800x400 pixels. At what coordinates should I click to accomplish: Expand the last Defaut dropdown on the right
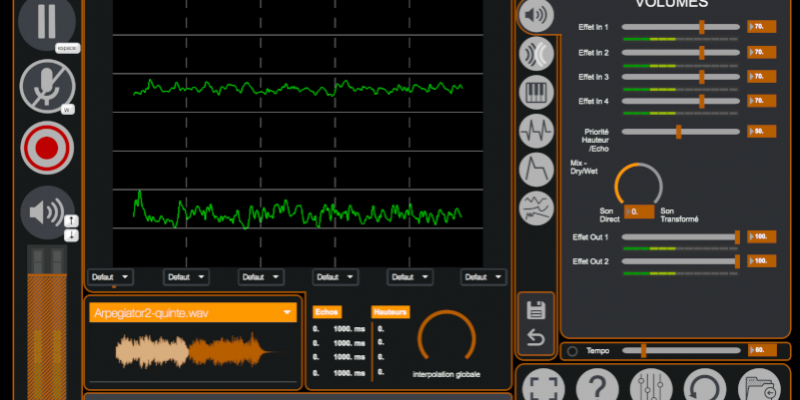(x=483, y=277)
